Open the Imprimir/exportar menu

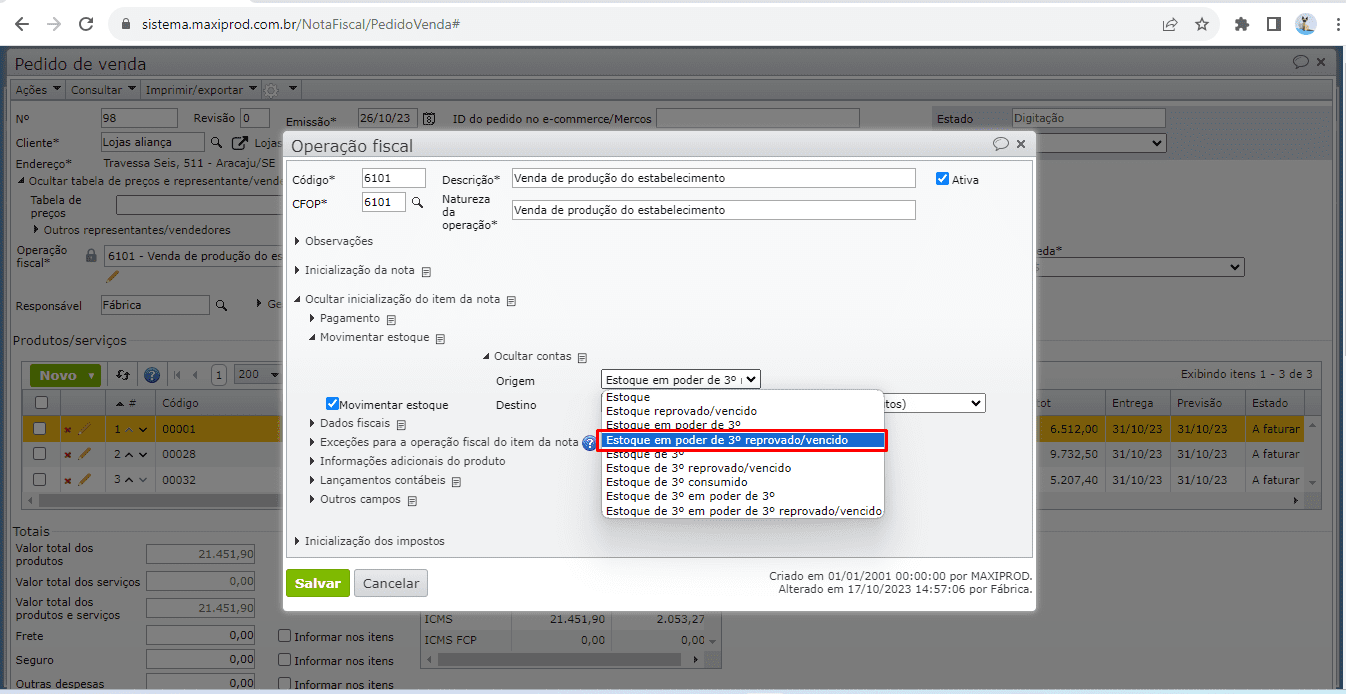200,89
